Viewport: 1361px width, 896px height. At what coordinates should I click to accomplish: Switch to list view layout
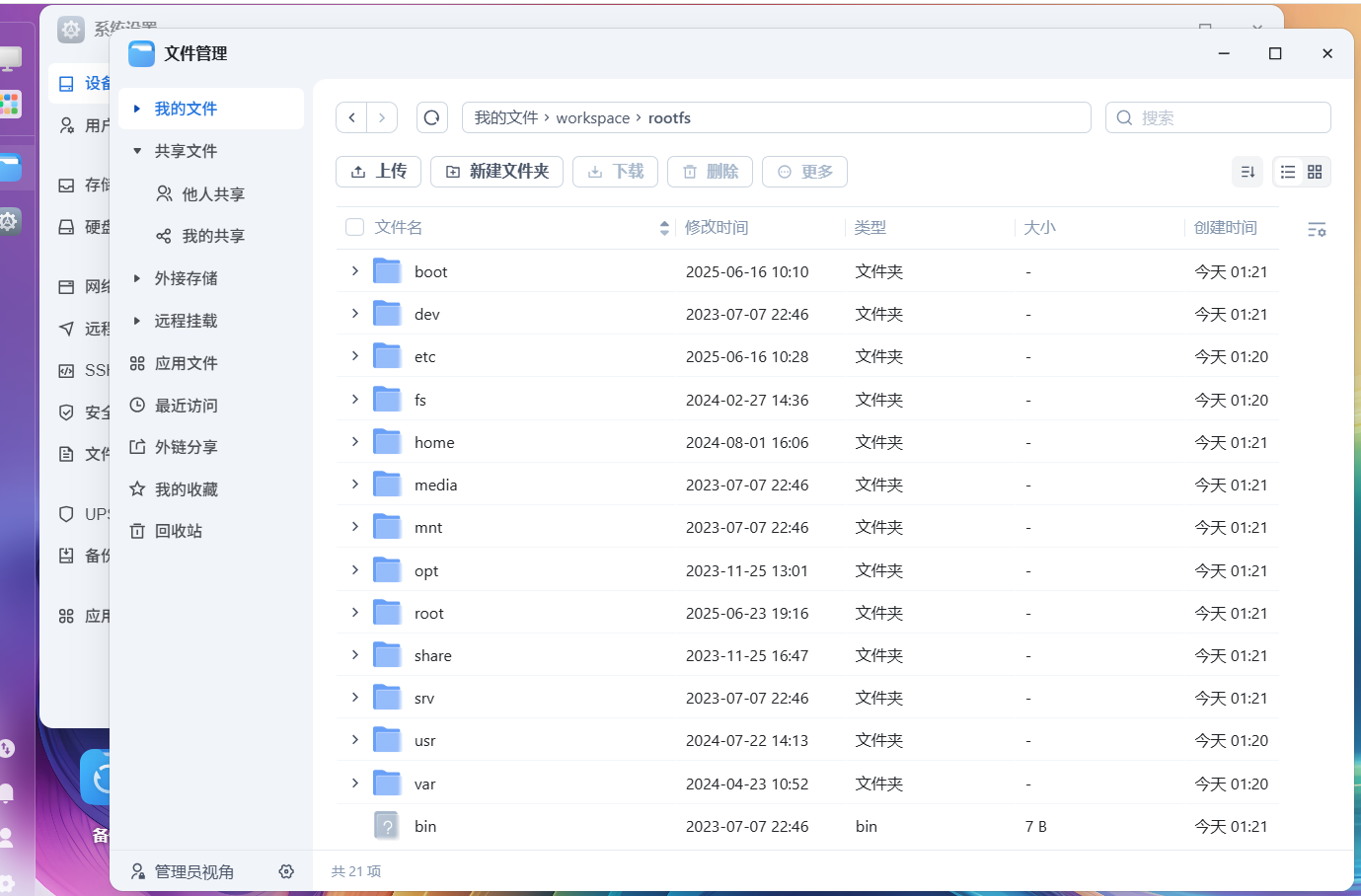(1288, 172)
